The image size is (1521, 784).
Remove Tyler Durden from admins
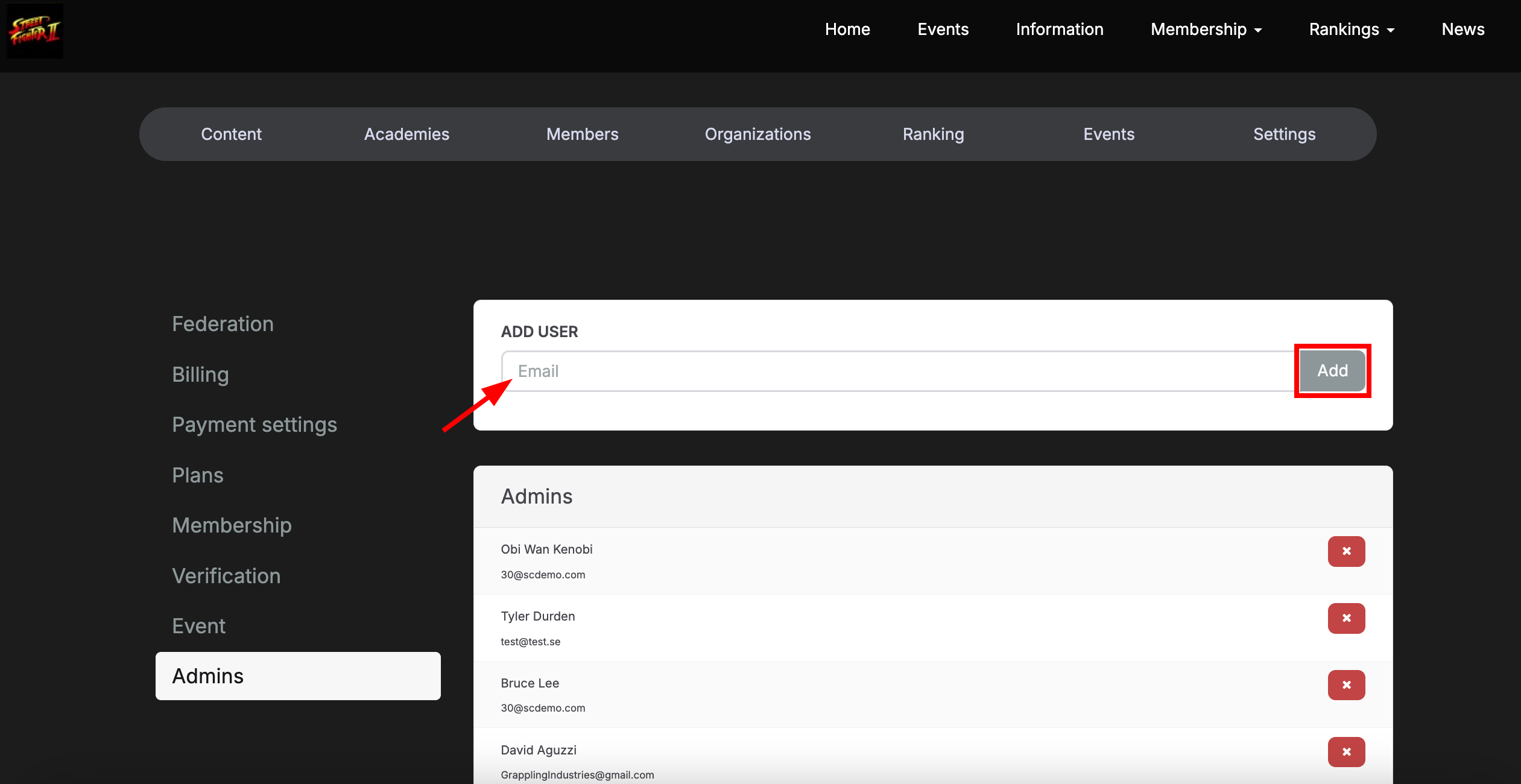[x=1345, y=618]
